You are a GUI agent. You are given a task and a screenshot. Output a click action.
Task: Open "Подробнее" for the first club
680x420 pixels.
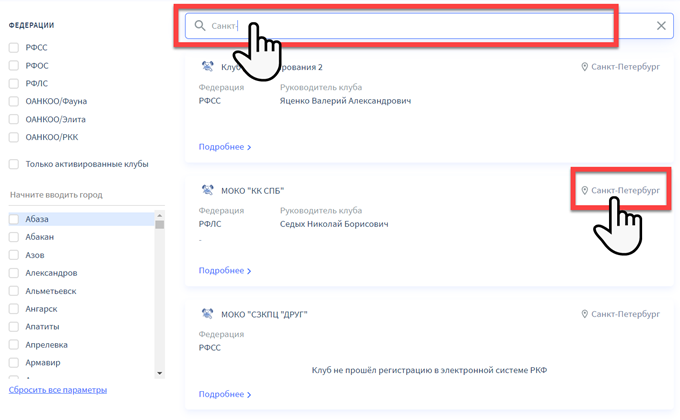(x=224, y=147)
